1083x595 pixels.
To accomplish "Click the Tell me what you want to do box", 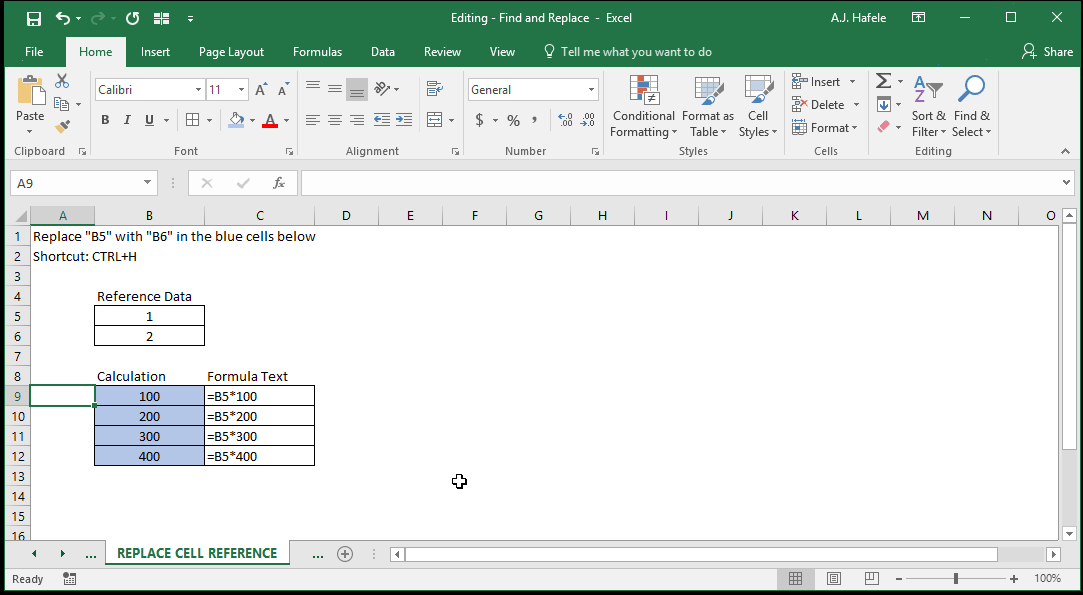I will (x=628, y=52).
